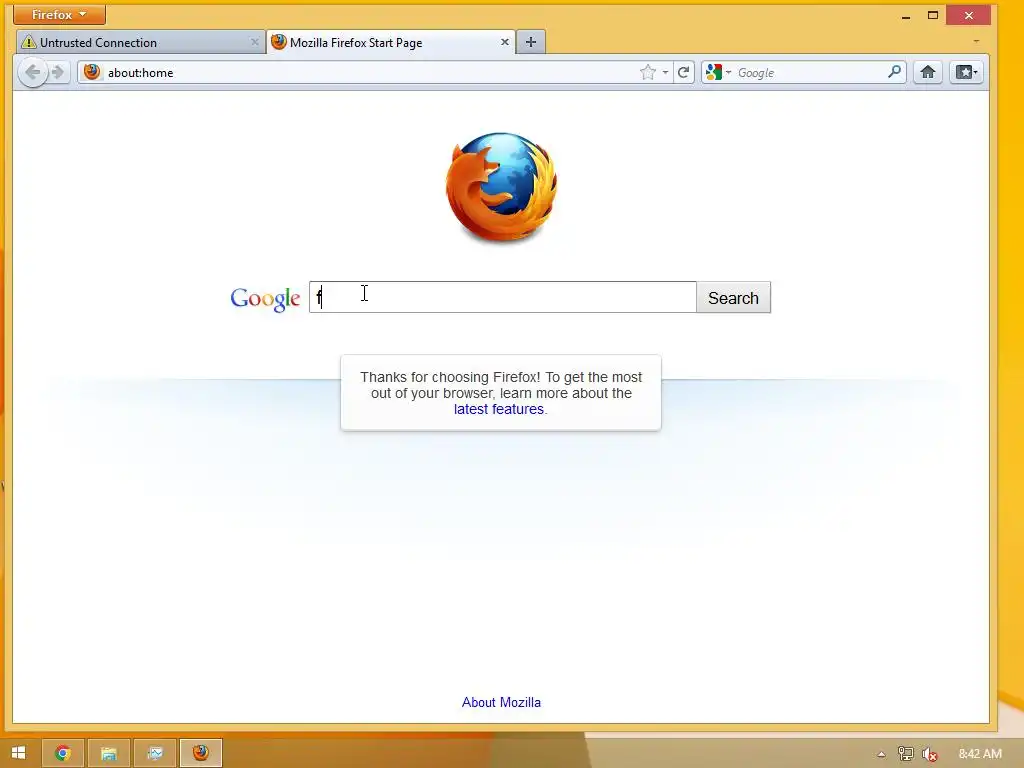Open the list all tabs arrow
Screen dimensions: 1024x768
[x=976, y=42]
